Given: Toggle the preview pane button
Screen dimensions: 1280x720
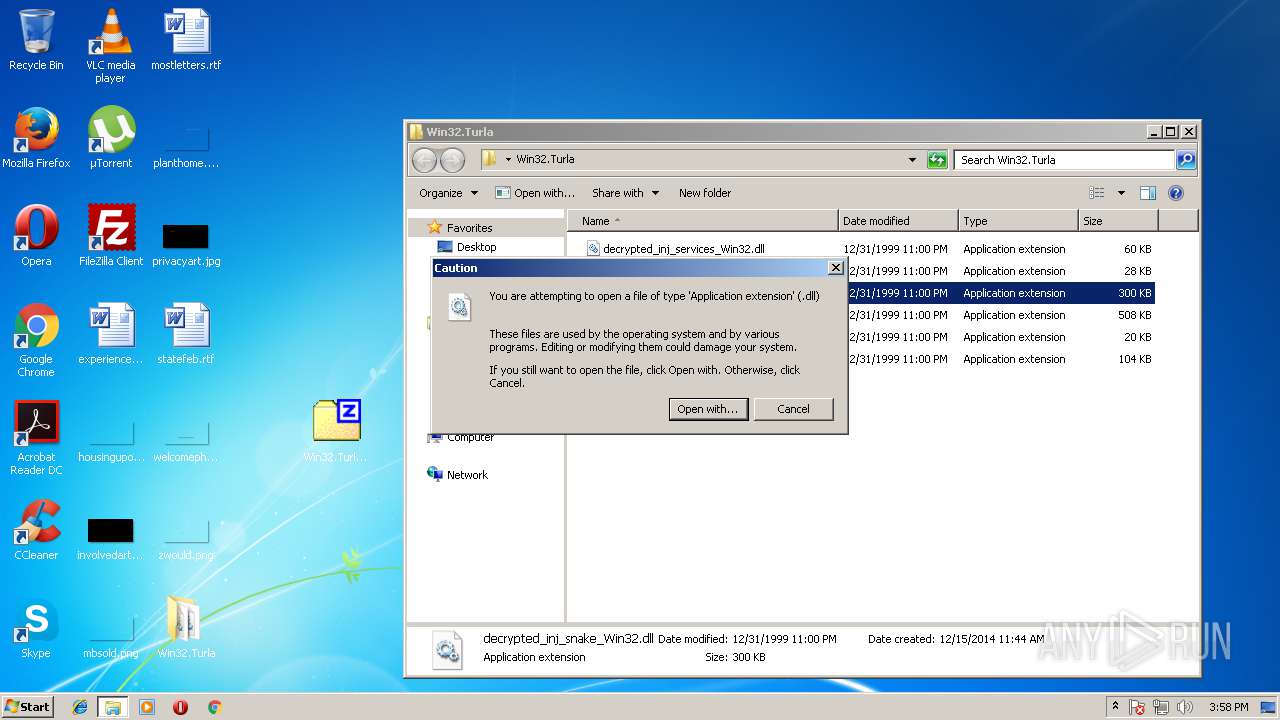Looking at the screenshot, I should [x=1148, y=193].
